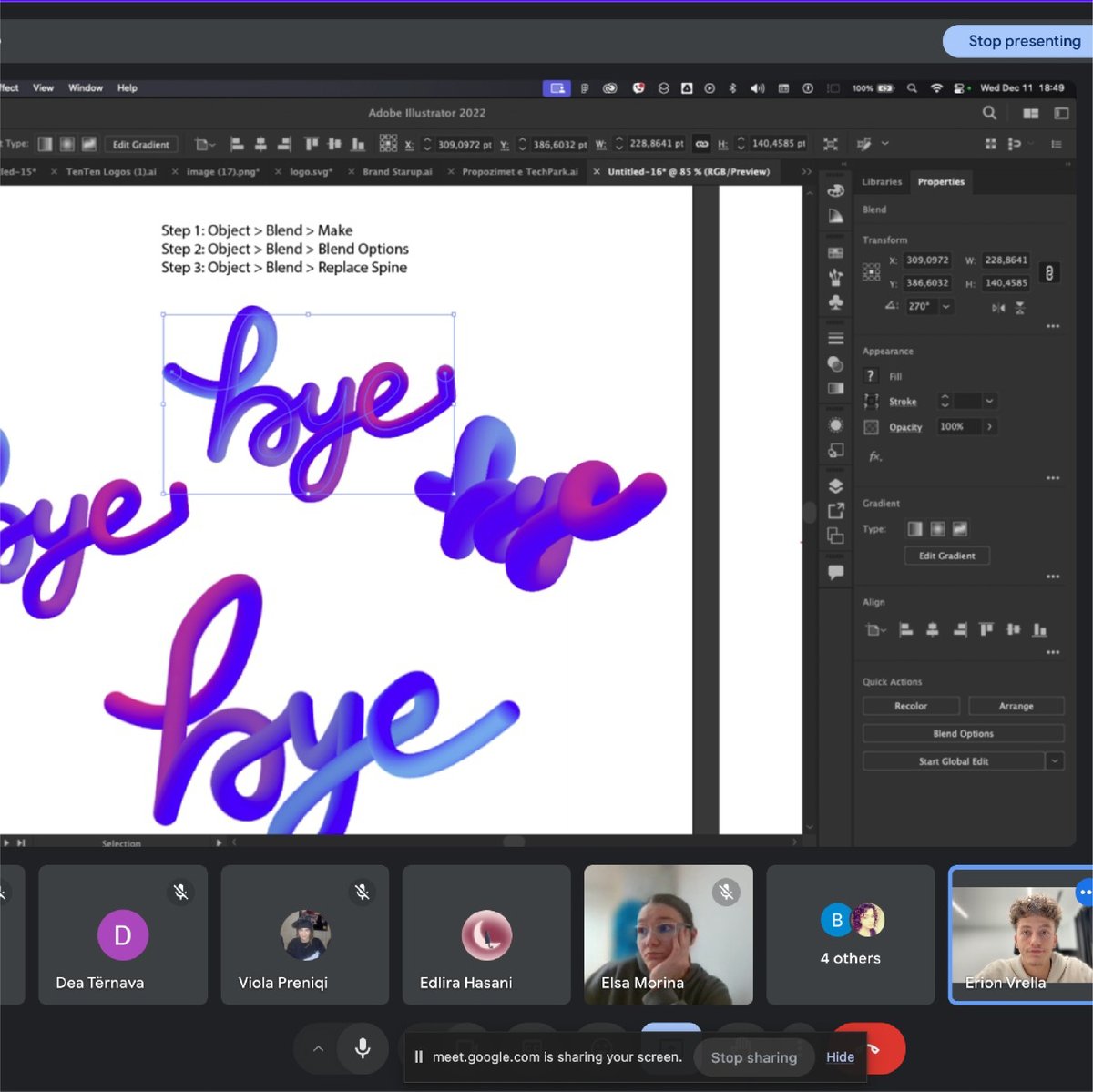Toggle constrain proportions link in Properties
This screenshot has width=1093, height=1092.
(1049, 272)
